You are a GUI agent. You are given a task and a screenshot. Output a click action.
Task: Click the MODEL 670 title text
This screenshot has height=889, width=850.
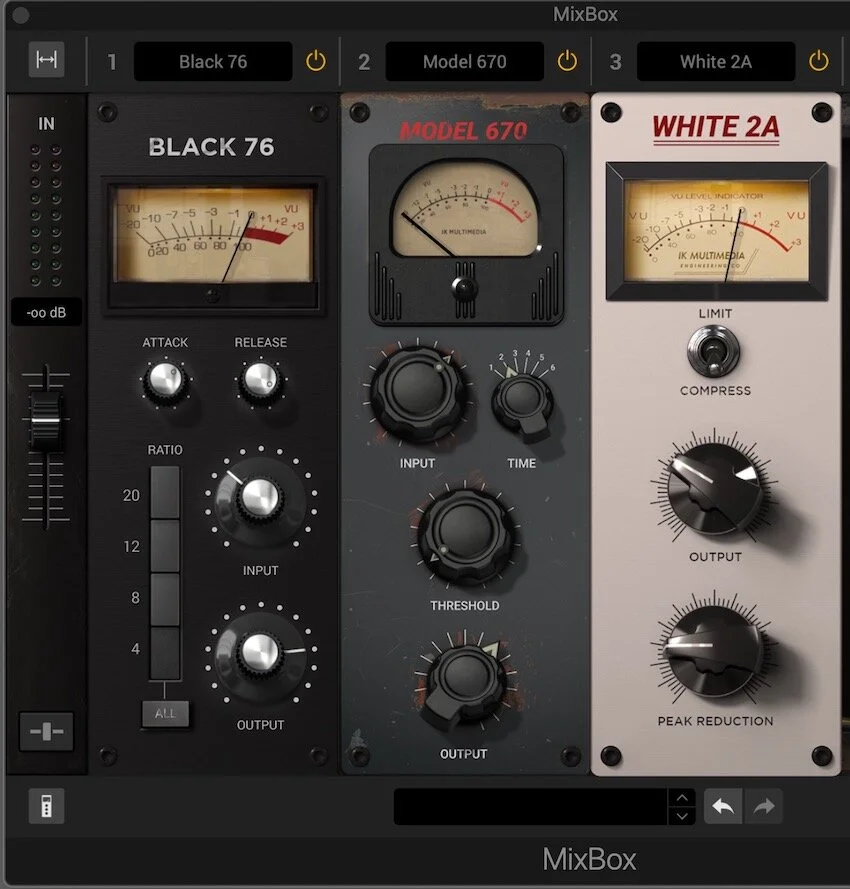point(464,131)
